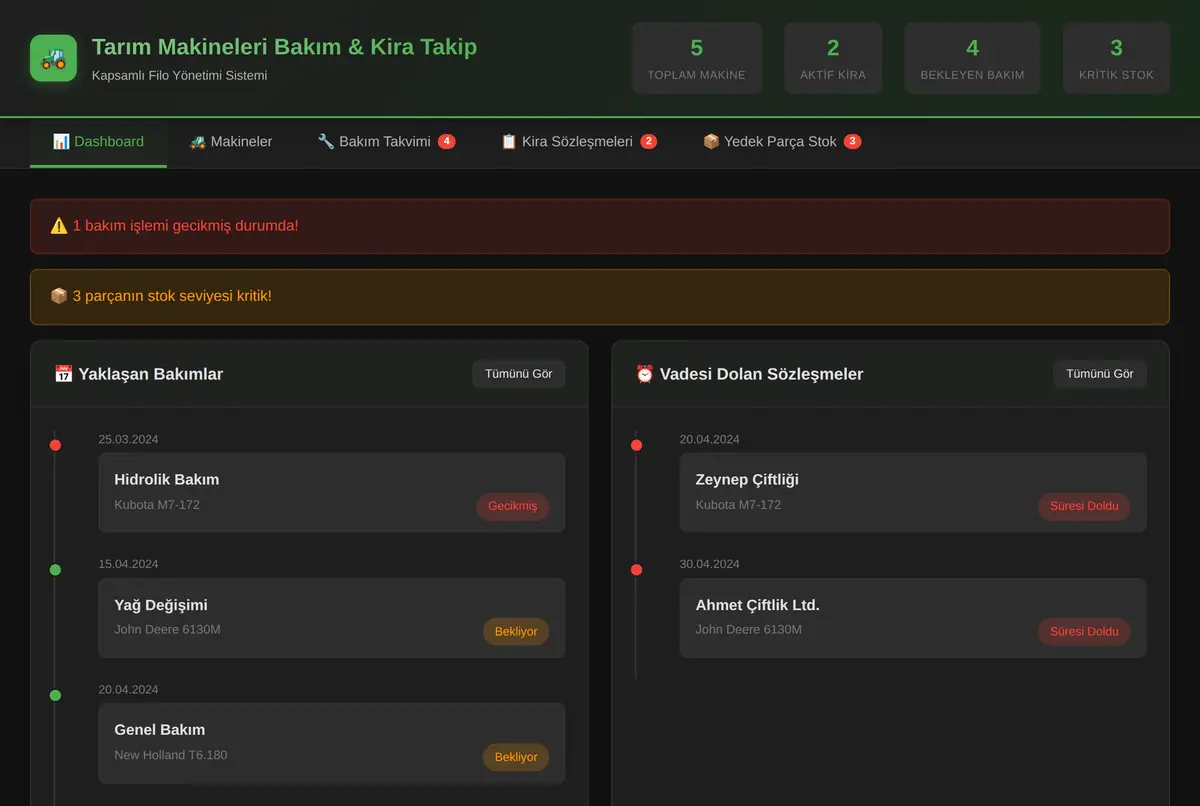
Task: Click the Gecikmiş status badge
Action: tap(512, 506)
